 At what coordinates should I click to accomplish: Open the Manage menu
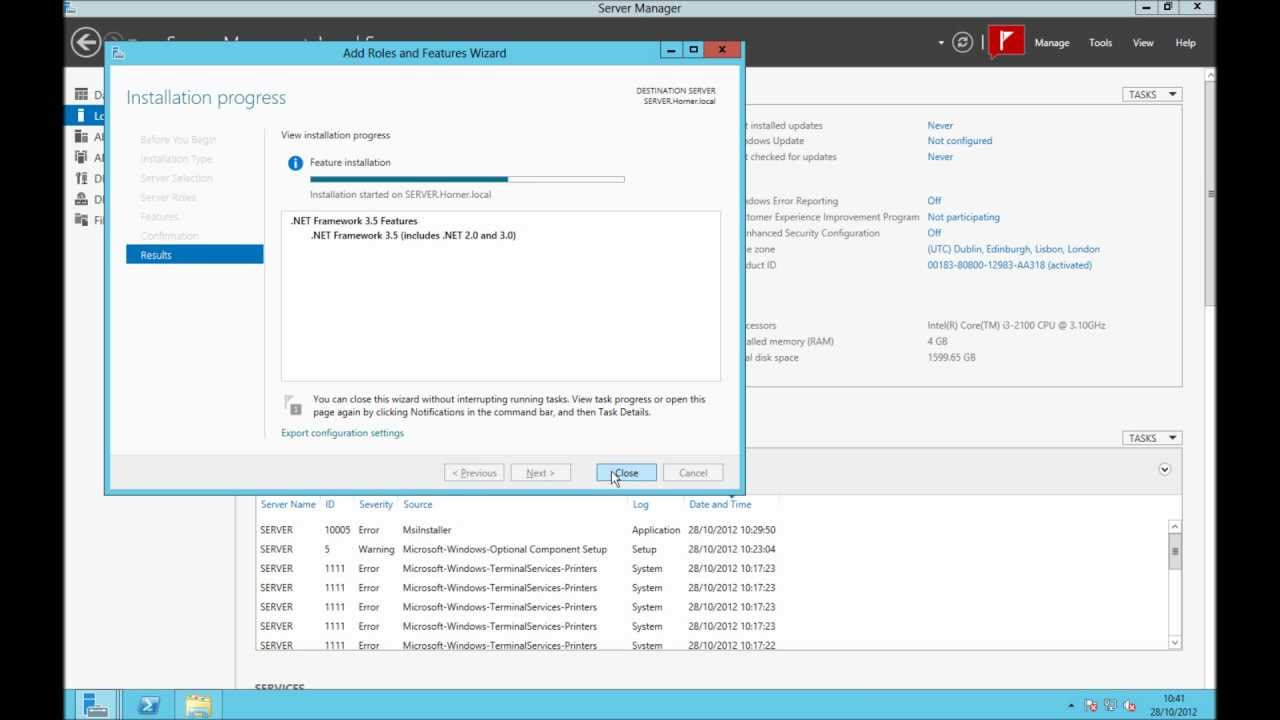coord(1052,43)
